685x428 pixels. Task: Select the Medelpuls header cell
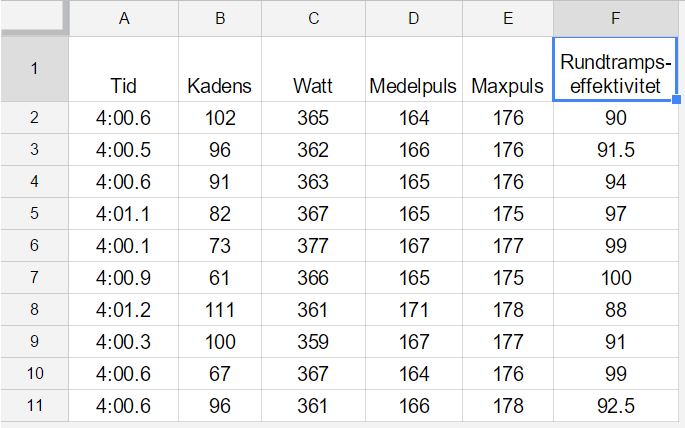click(414, 69)
